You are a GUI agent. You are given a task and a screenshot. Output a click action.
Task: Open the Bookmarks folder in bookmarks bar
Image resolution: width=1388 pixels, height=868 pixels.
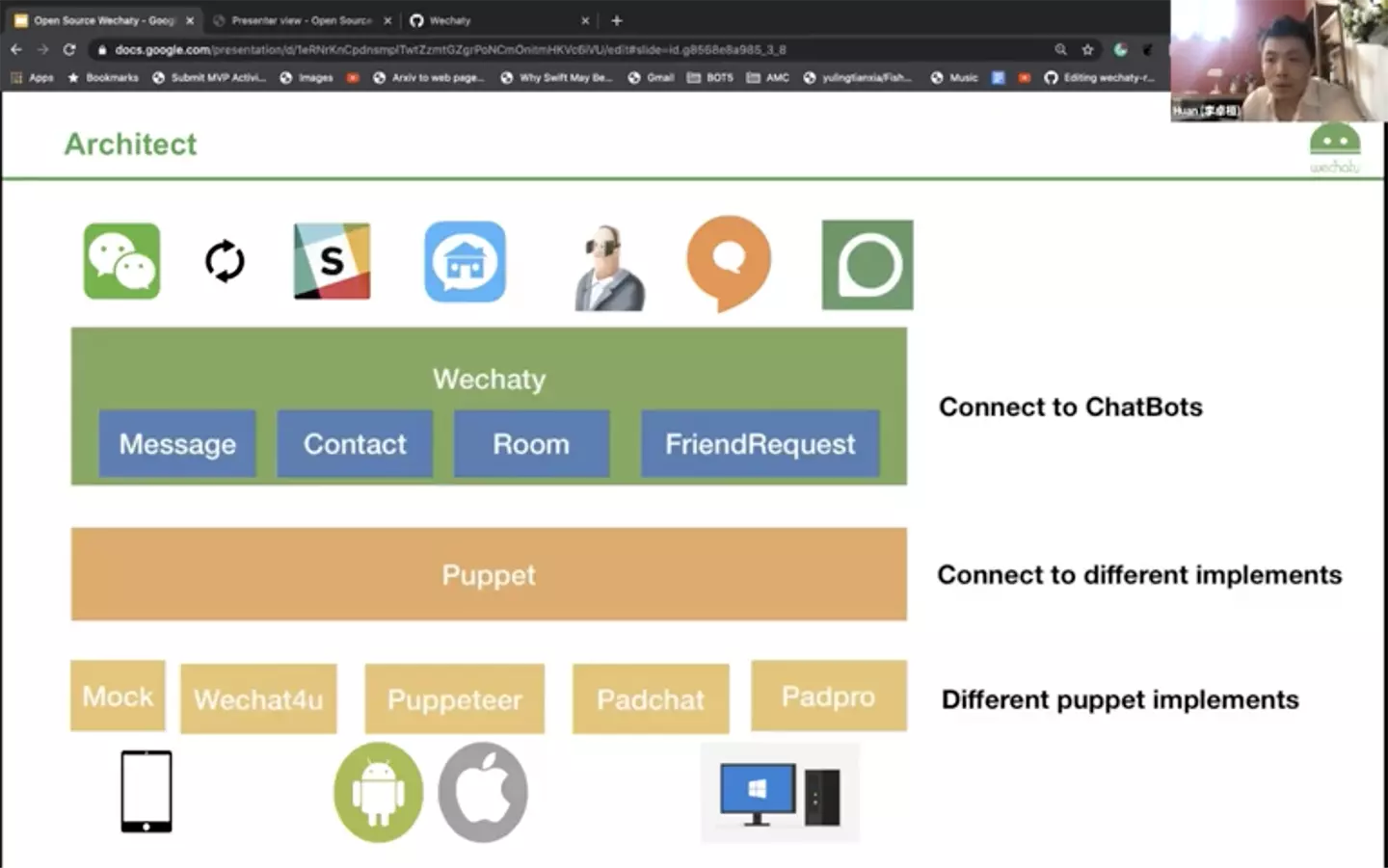point(103,77)
